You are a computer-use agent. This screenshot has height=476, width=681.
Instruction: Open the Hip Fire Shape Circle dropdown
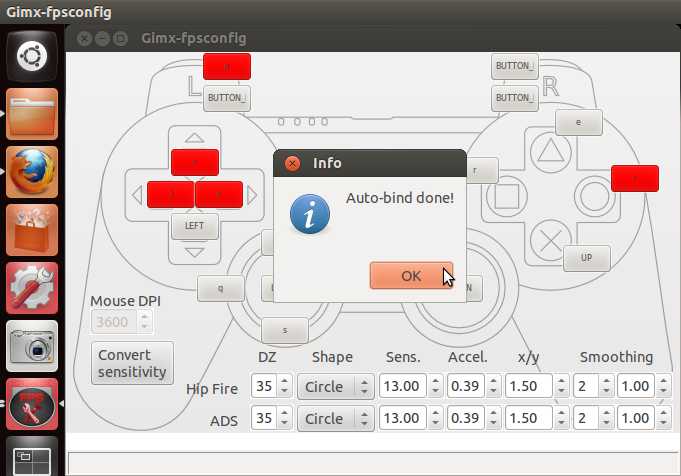pos(335,387)
